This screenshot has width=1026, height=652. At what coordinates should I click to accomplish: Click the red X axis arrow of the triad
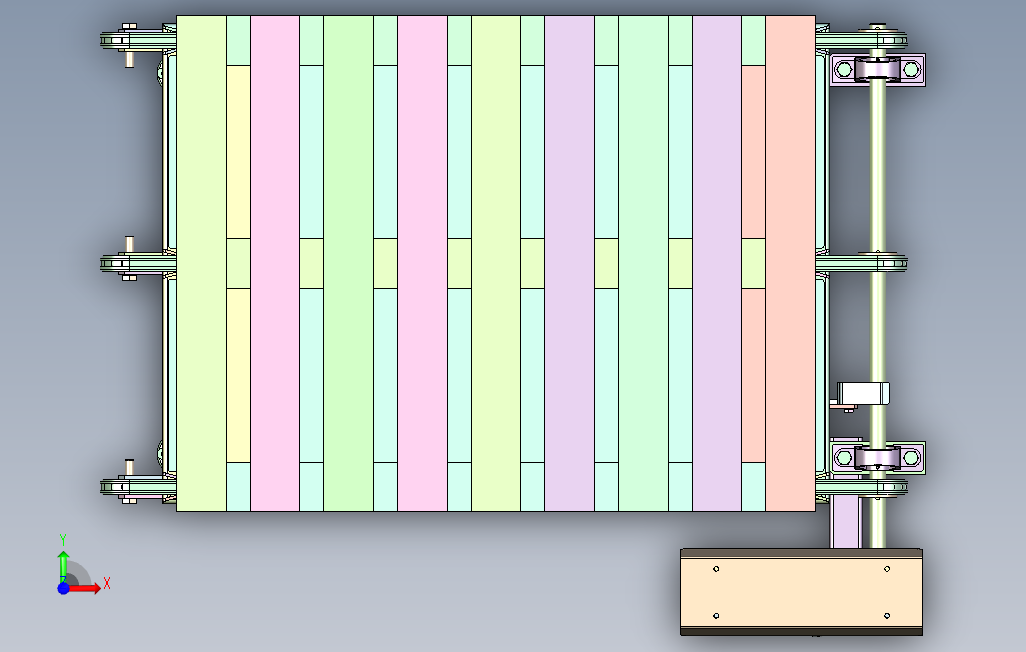85,589
